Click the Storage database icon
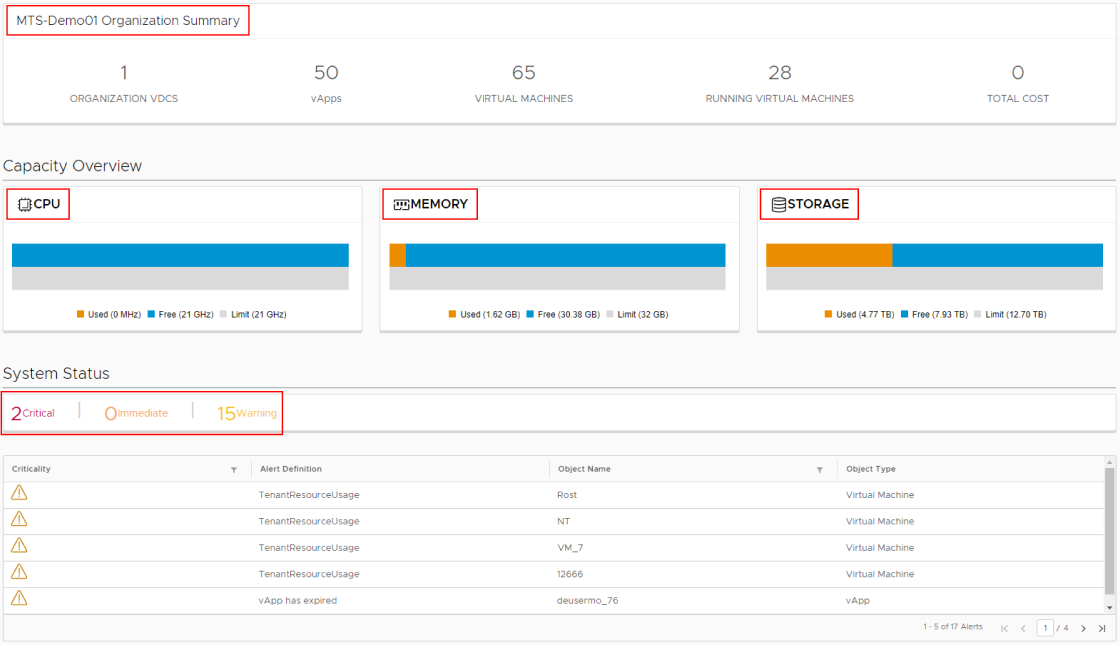Viewport: 1120px width, 645px height. [x=778, y=204]
